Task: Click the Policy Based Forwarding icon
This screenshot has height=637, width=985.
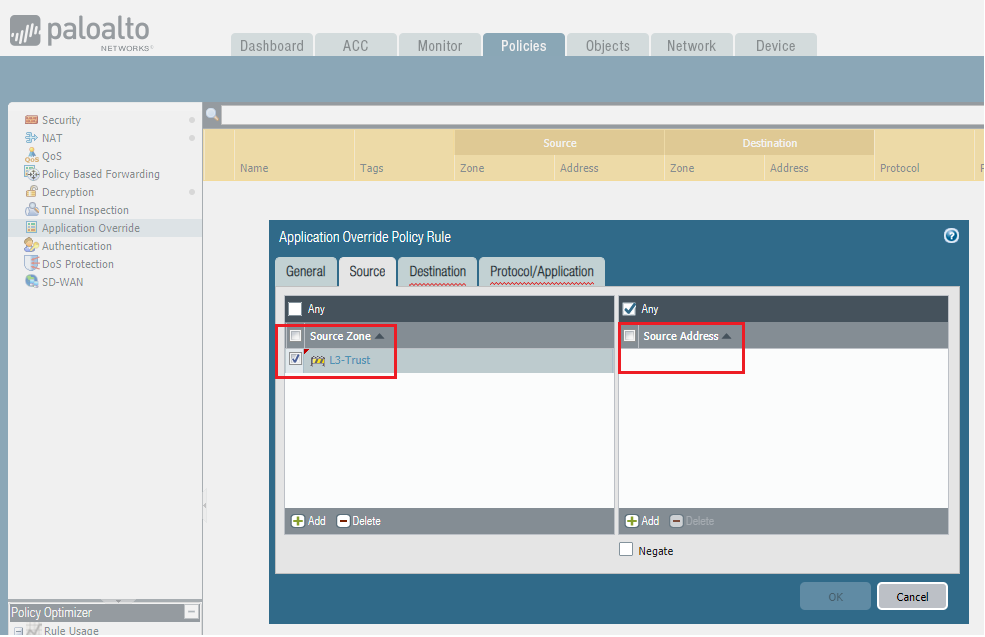Action: click(31, 173)
